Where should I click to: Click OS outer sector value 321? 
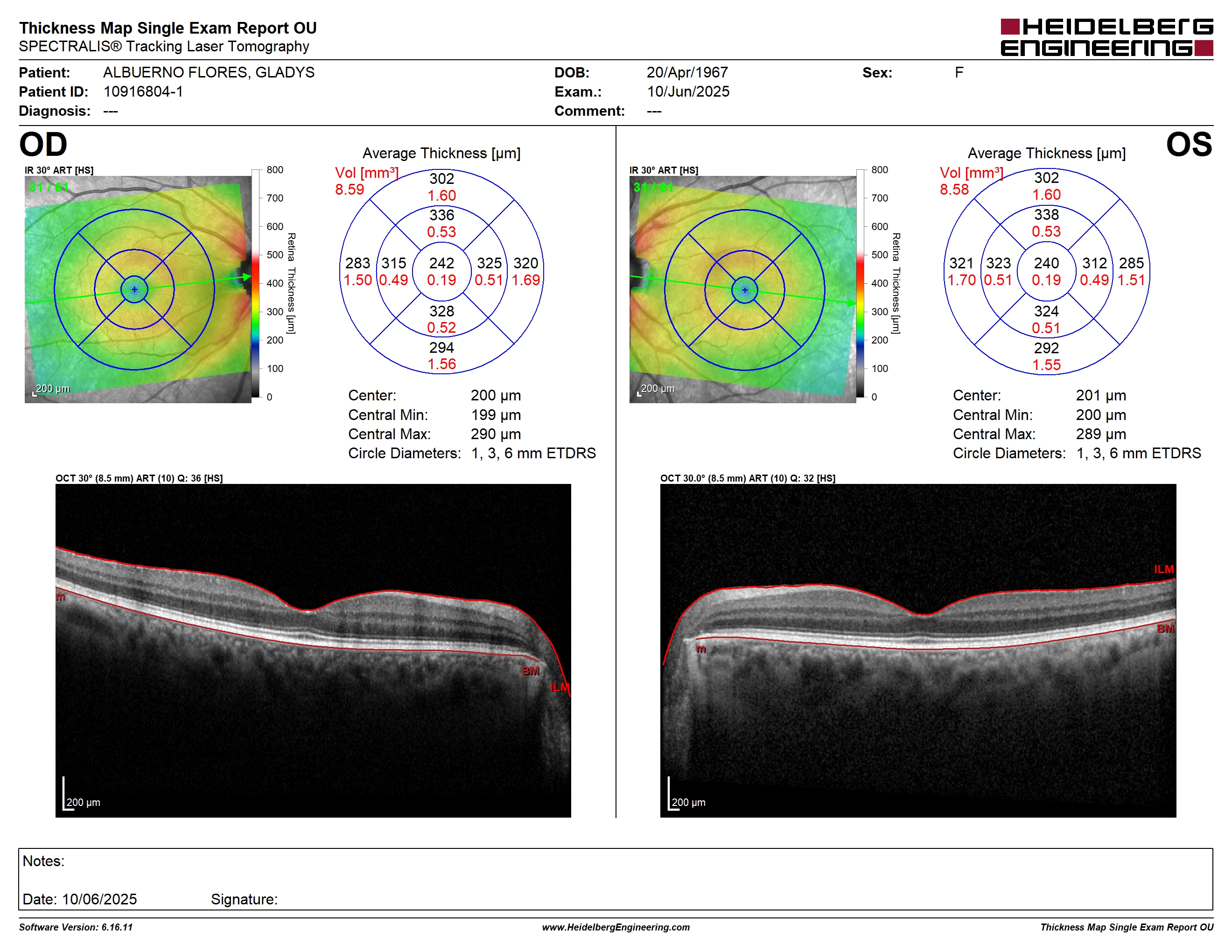(x=961, y=263)
